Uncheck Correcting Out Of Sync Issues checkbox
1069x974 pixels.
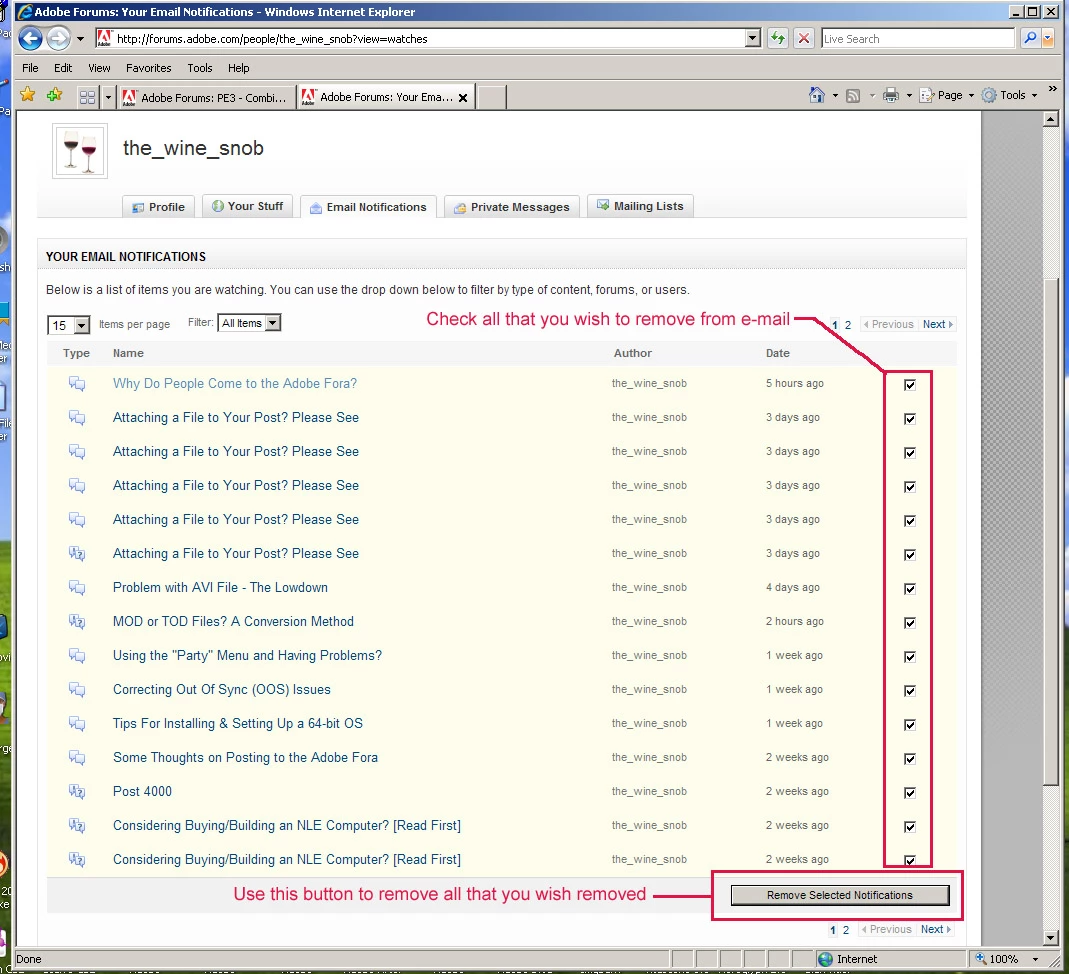909,690
